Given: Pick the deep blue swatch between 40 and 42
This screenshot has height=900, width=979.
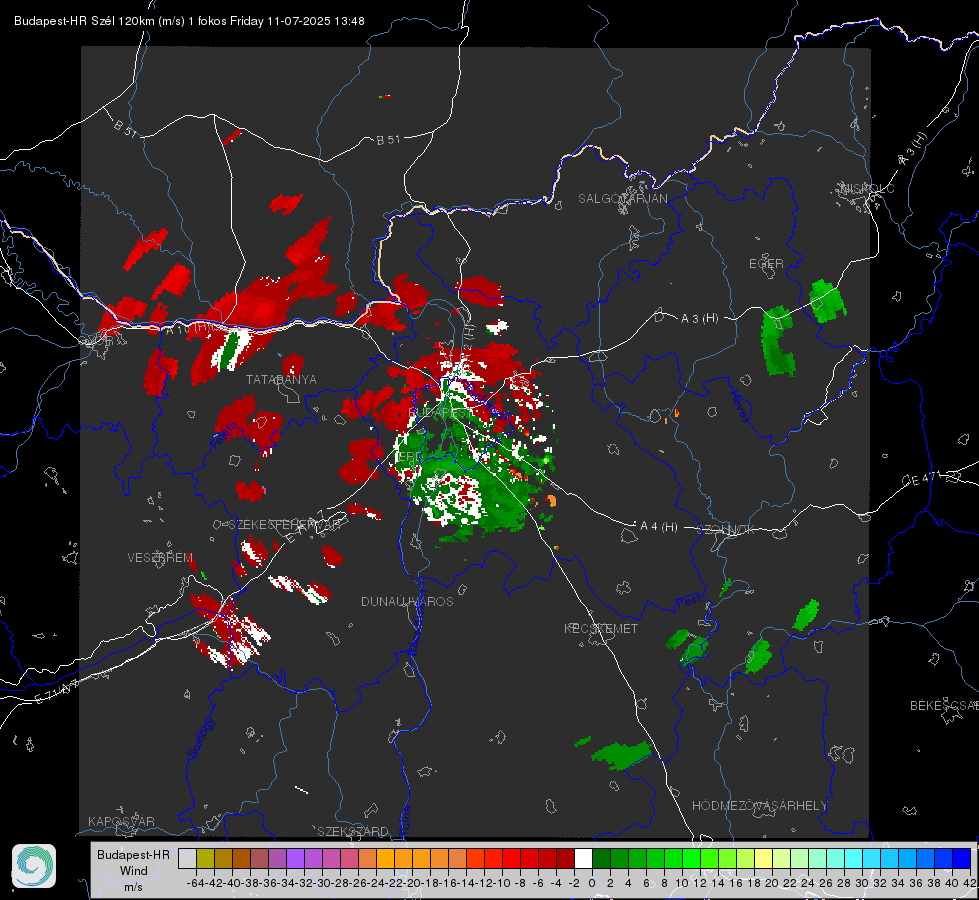Looking at the screenshot, I should point(962,859).
